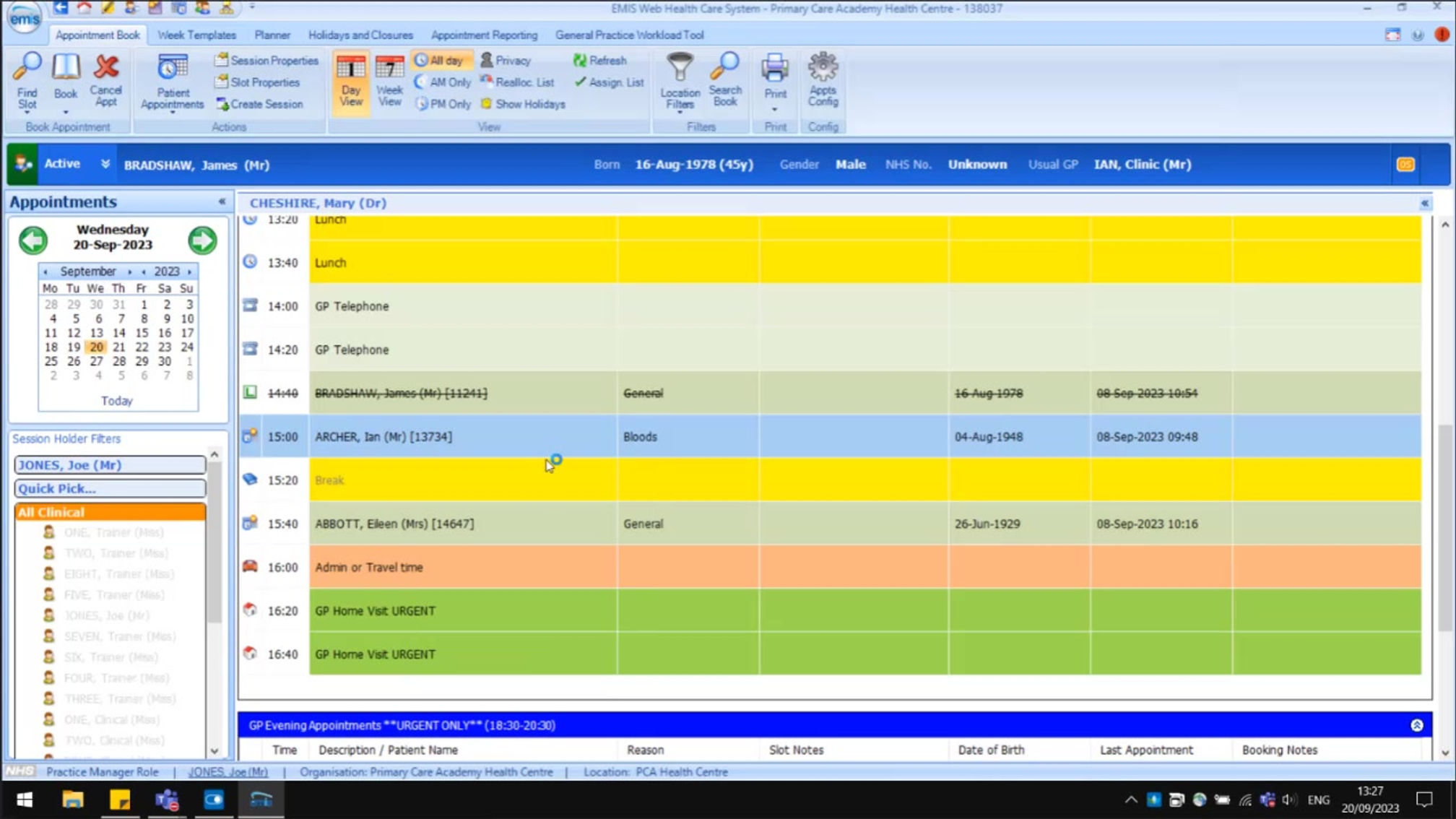1456x819 pixels.
Task: Toggle AM Only view
Action: tap(443, 82)
